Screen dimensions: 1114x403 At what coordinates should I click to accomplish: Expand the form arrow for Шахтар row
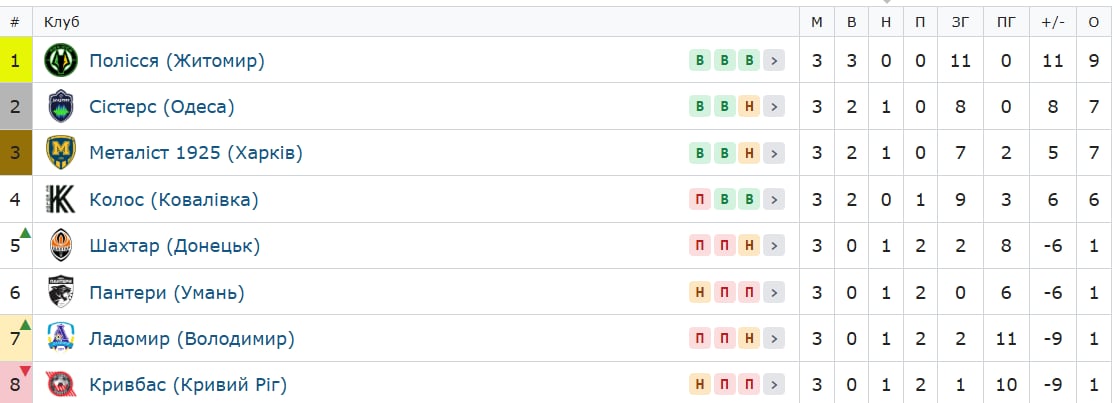774,245
